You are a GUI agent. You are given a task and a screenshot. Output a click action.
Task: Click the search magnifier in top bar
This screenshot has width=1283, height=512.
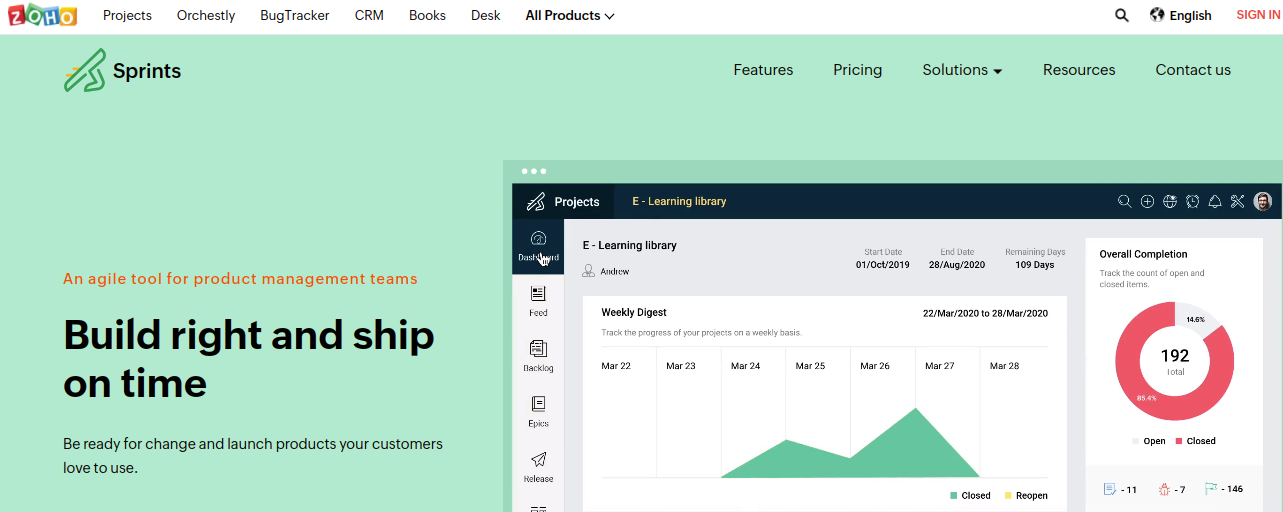(1122, 15)
